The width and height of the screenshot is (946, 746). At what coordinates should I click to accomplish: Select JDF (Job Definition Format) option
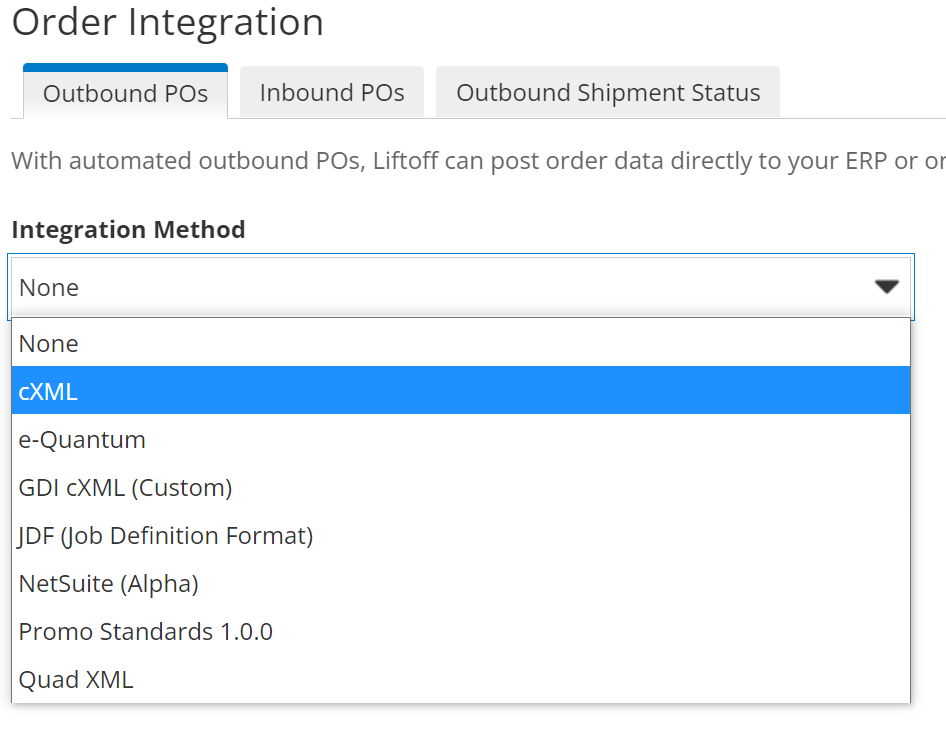tap(165, 535)
